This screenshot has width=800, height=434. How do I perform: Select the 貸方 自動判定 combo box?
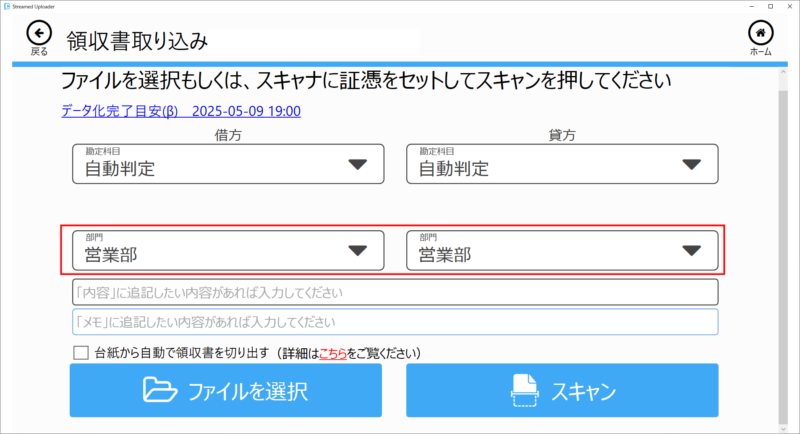(x=562, y=164)
